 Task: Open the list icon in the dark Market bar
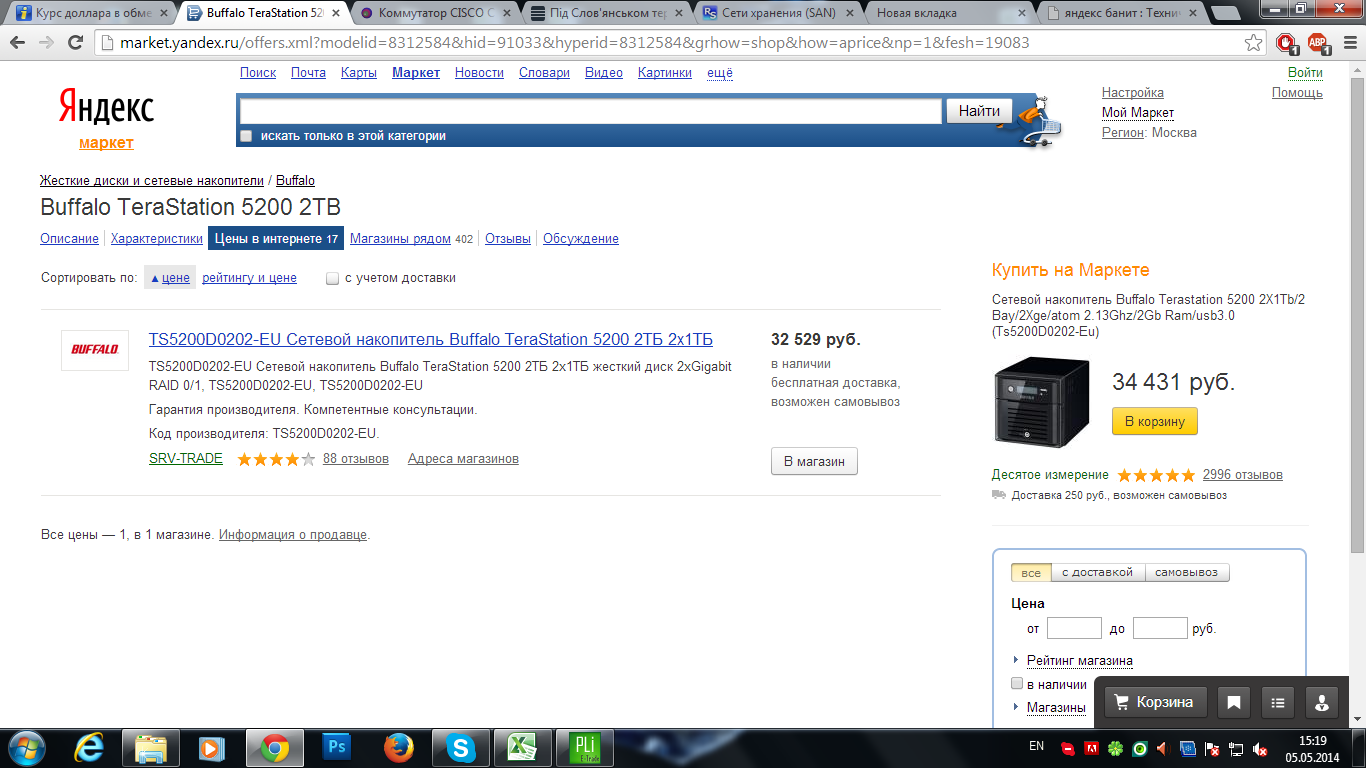1278,702
